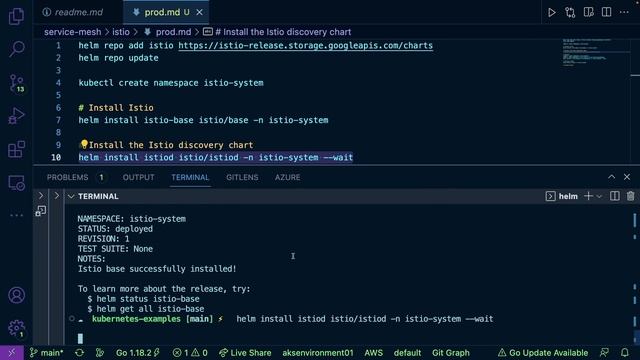Open the feedback icon in status bar

pyautogui.click(x=604, y=353)
